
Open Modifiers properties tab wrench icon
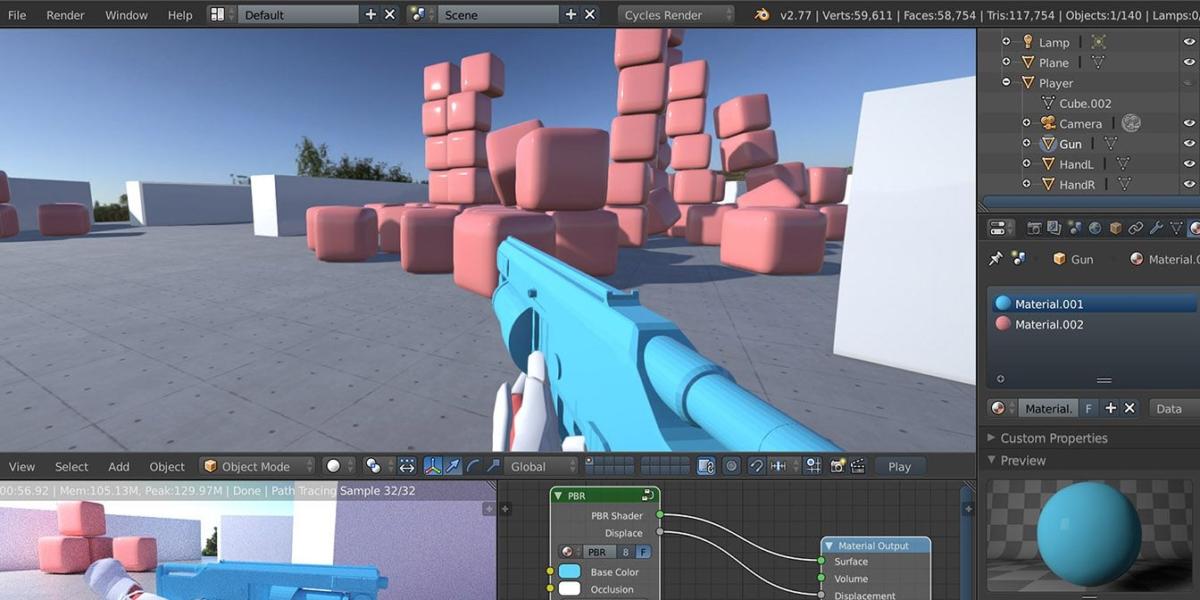click(1156, 228)
